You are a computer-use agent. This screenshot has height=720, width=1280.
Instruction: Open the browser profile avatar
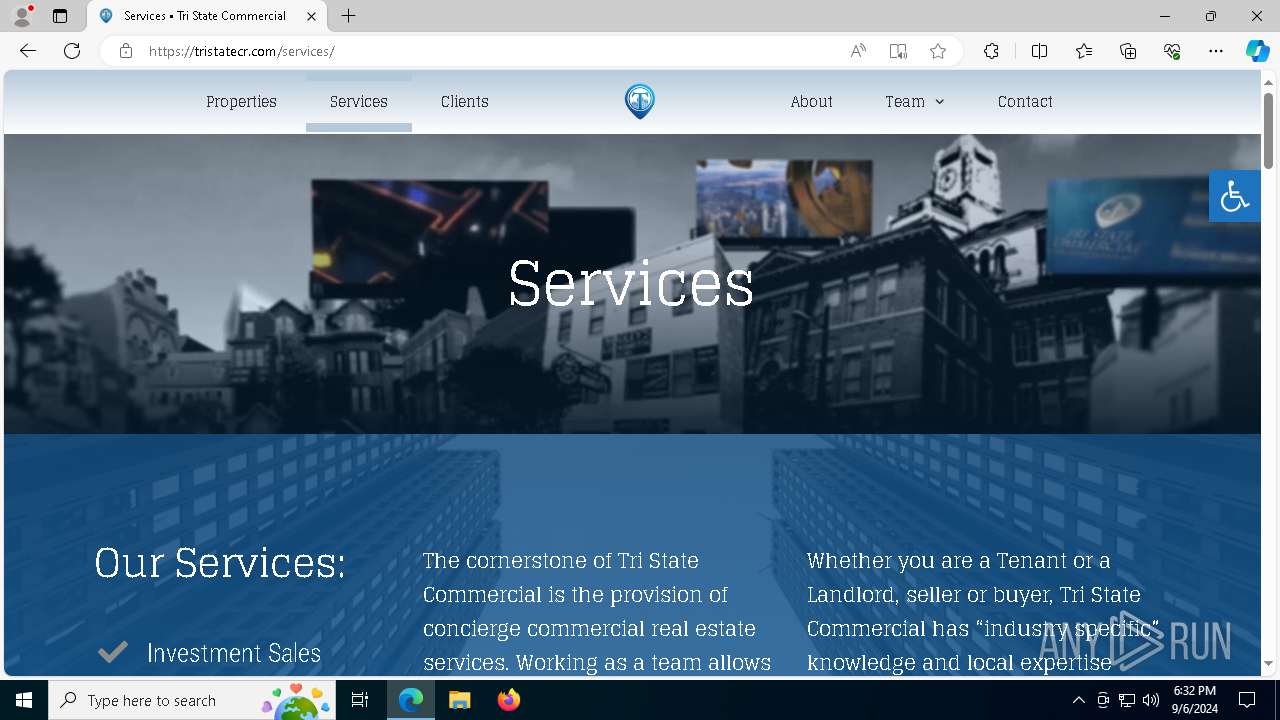pyautogui.click(x=21, y=16)
